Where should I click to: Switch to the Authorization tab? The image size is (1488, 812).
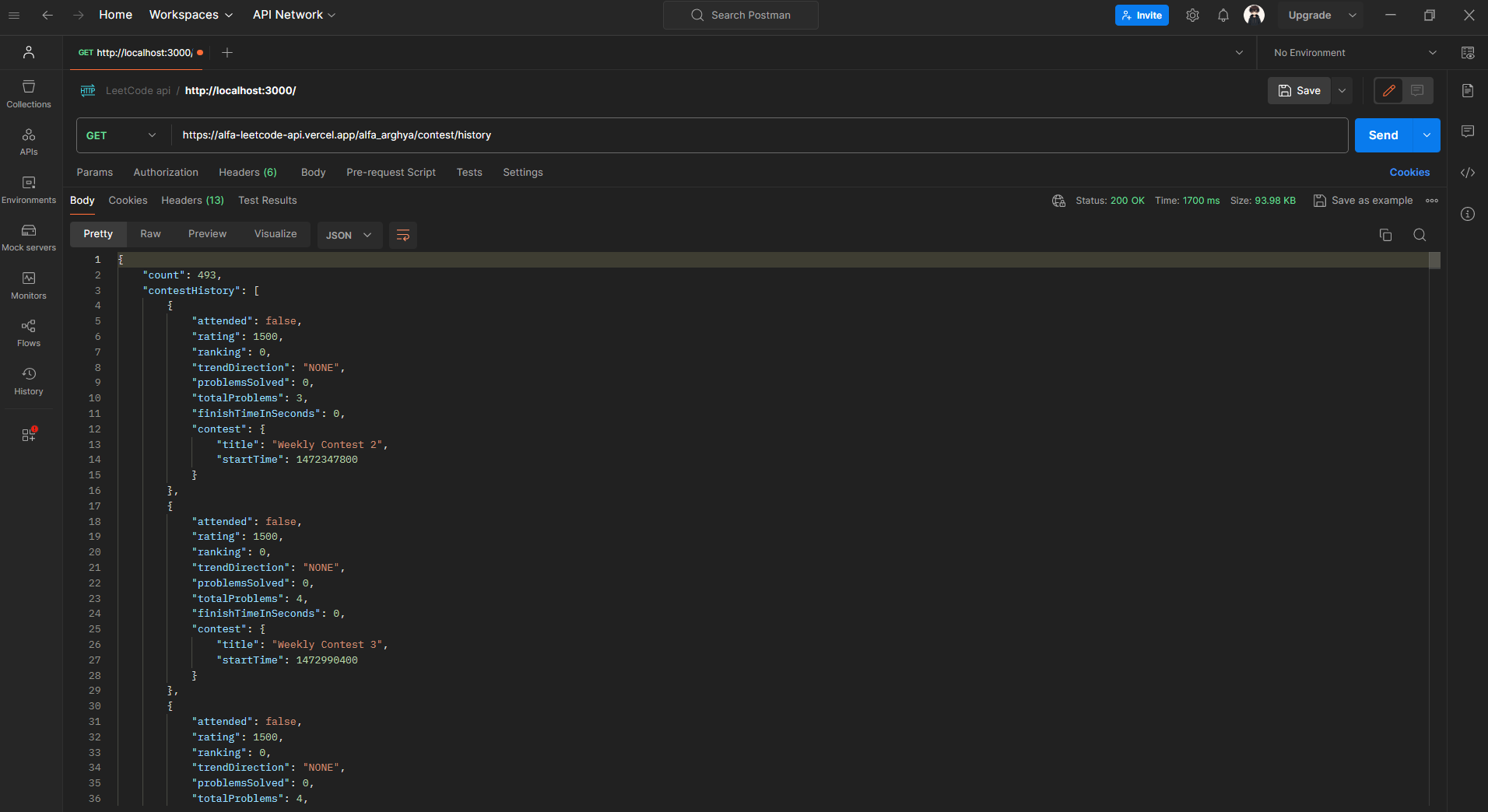pyautogui.click(x=166, y=173)
